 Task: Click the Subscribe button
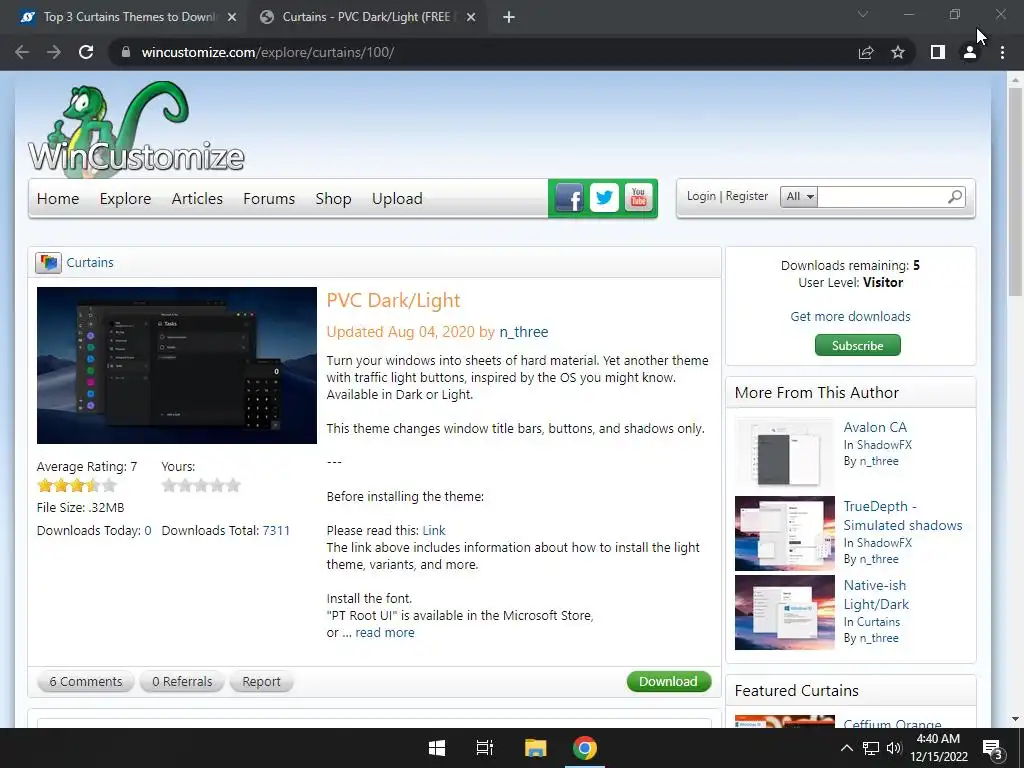click(857, 345)
